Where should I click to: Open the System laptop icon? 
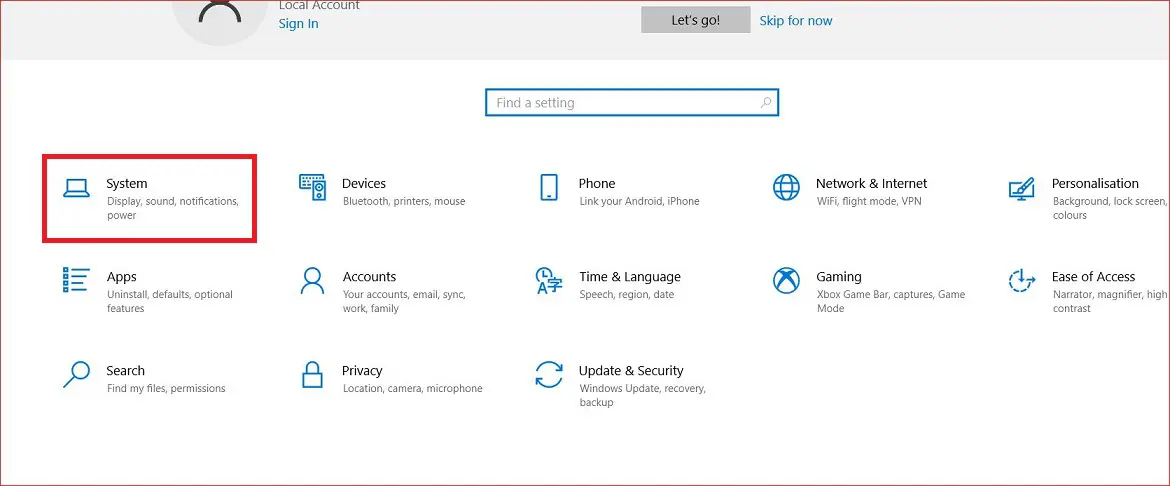pos(76,188)
